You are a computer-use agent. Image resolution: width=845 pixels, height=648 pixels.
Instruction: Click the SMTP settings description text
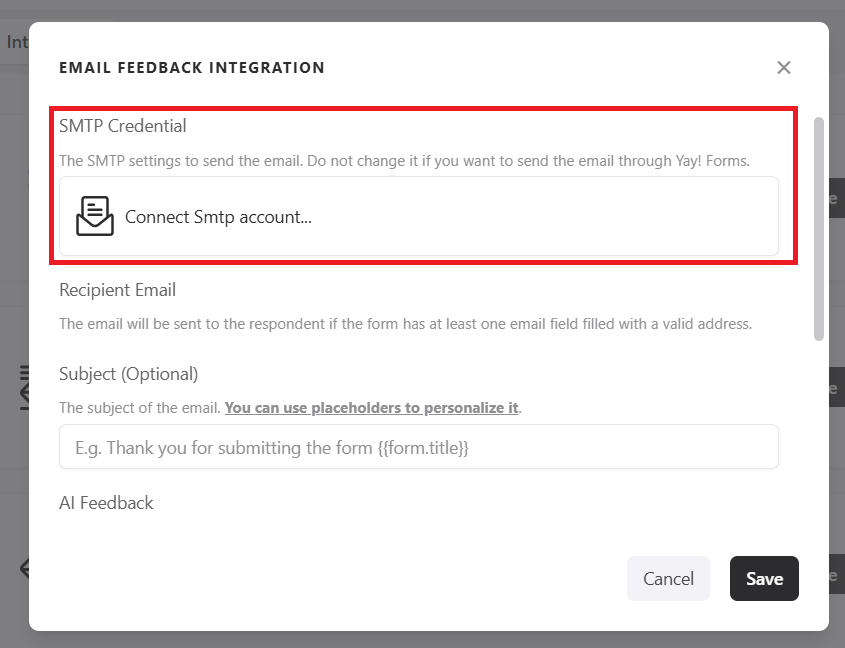click(404, 160)
